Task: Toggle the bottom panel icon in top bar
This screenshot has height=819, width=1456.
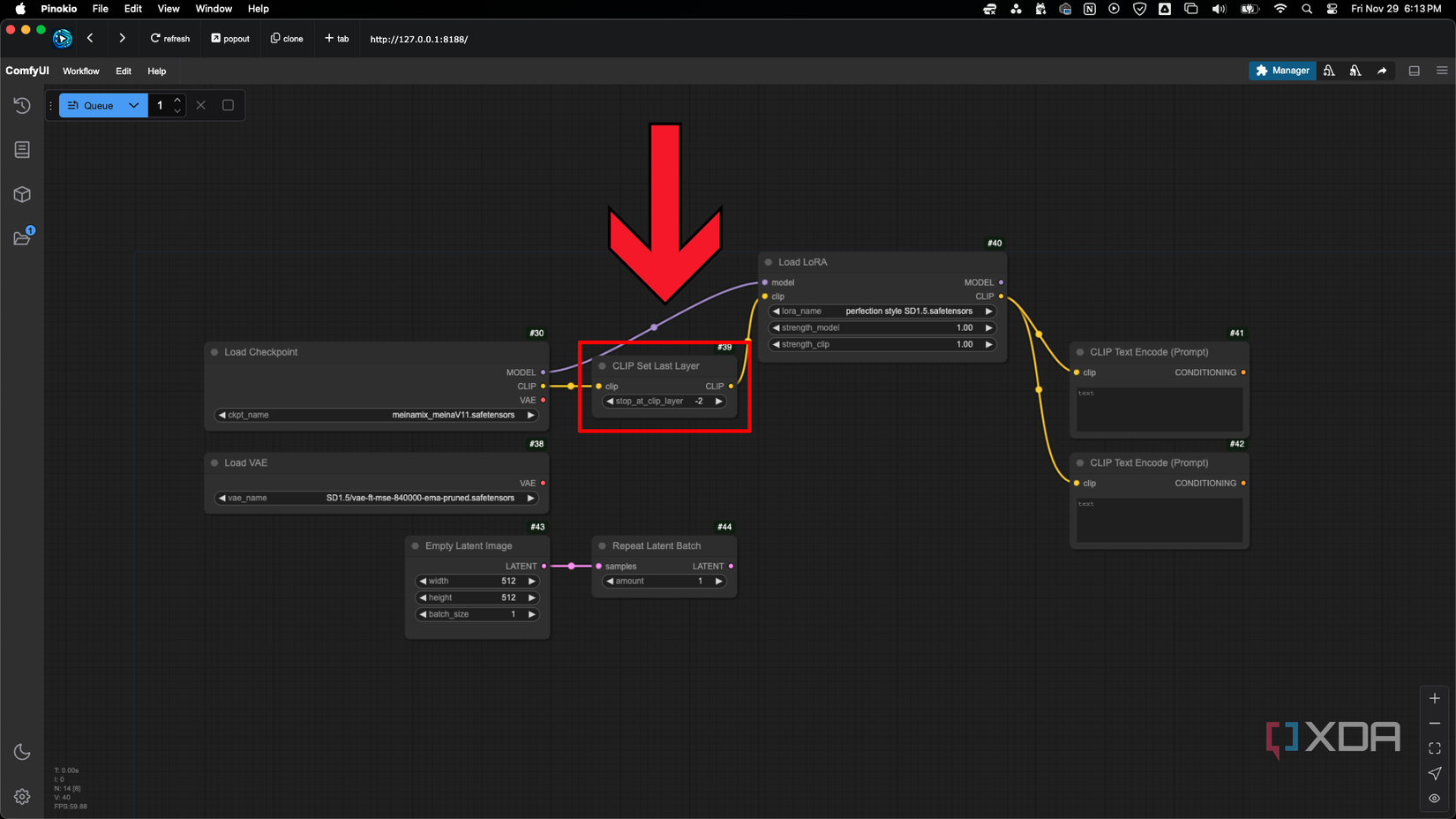Action: click(1415, 71)
